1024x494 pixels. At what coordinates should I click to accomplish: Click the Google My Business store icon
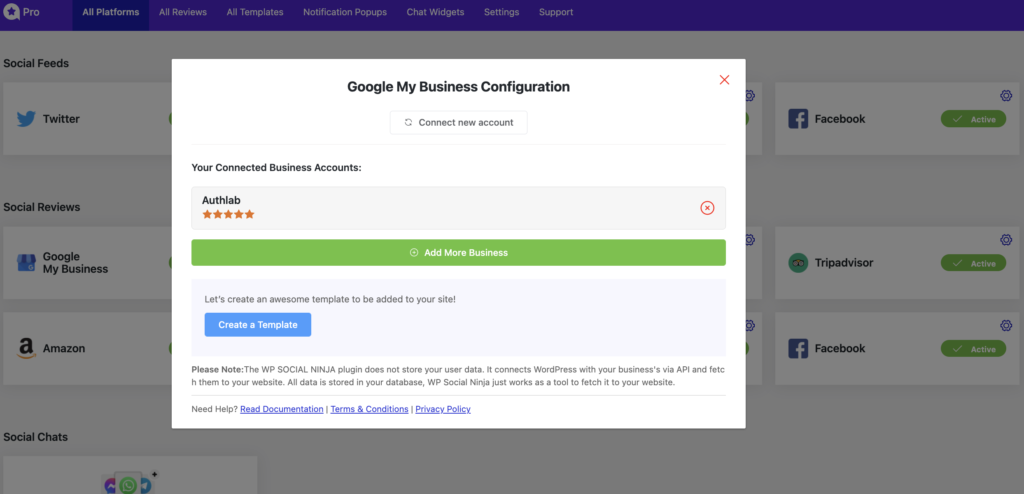click(x=26, y=263)
